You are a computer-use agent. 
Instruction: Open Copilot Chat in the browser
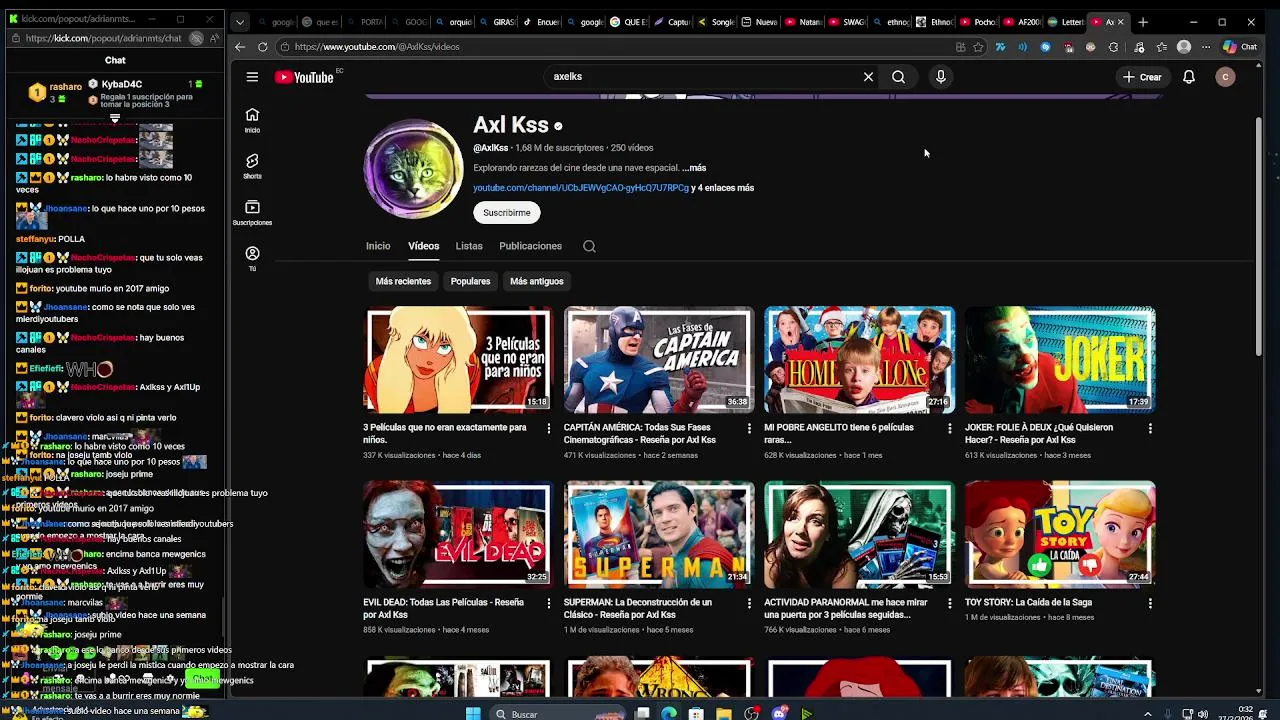[1240, 47]
